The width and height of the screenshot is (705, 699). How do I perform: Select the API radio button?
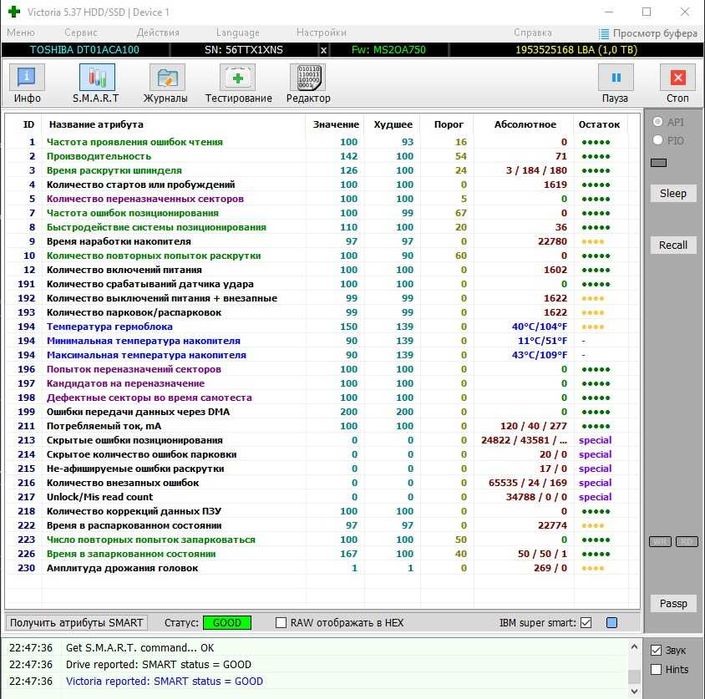pyautogui.click(x=657, y=122)
